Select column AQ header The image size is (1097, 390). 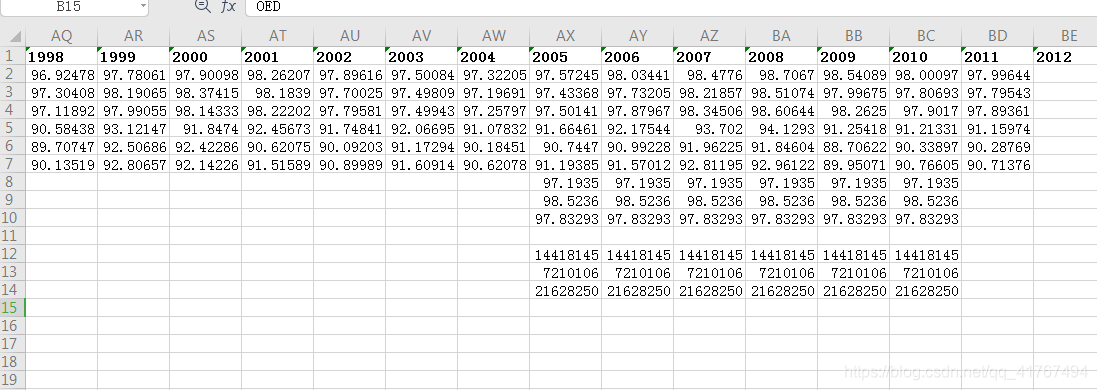[62, 36]
